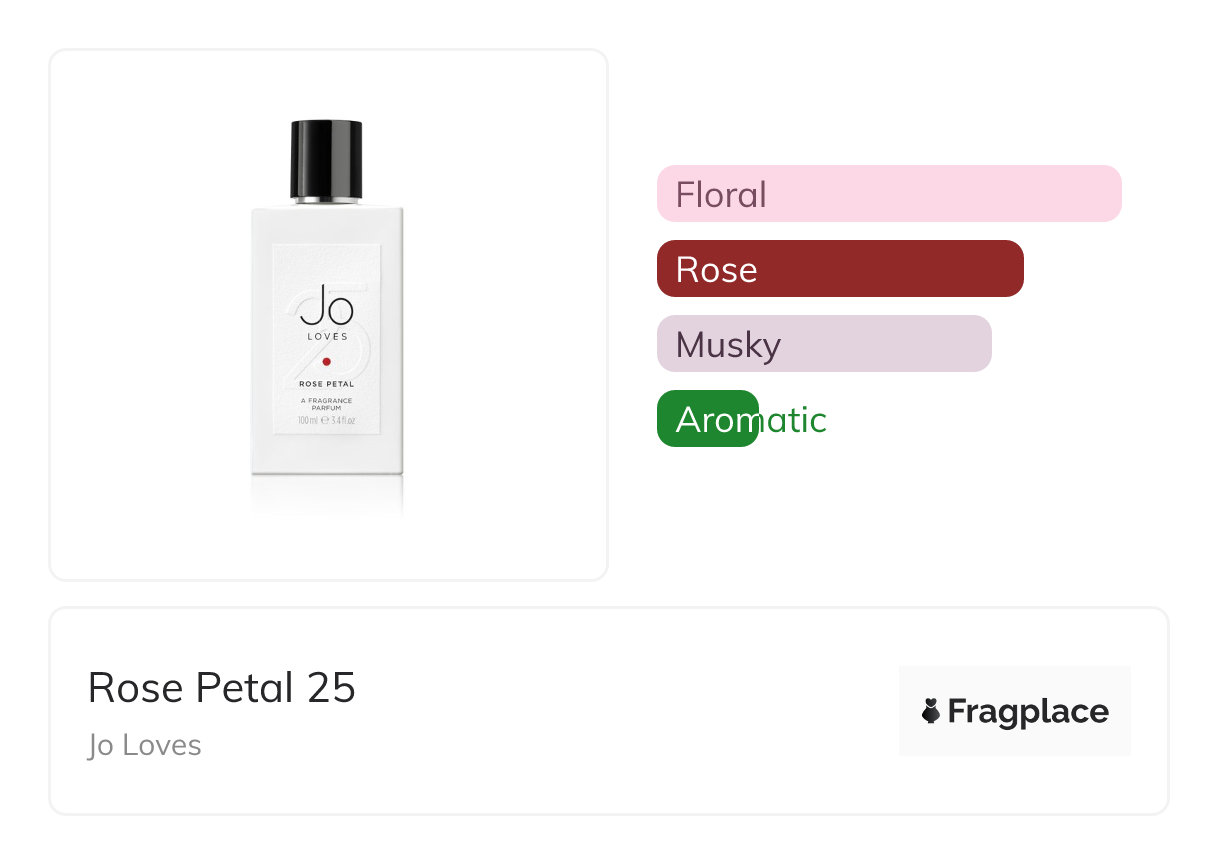Click the Fragplace perfume bottle logo icon

coord(931,711)
